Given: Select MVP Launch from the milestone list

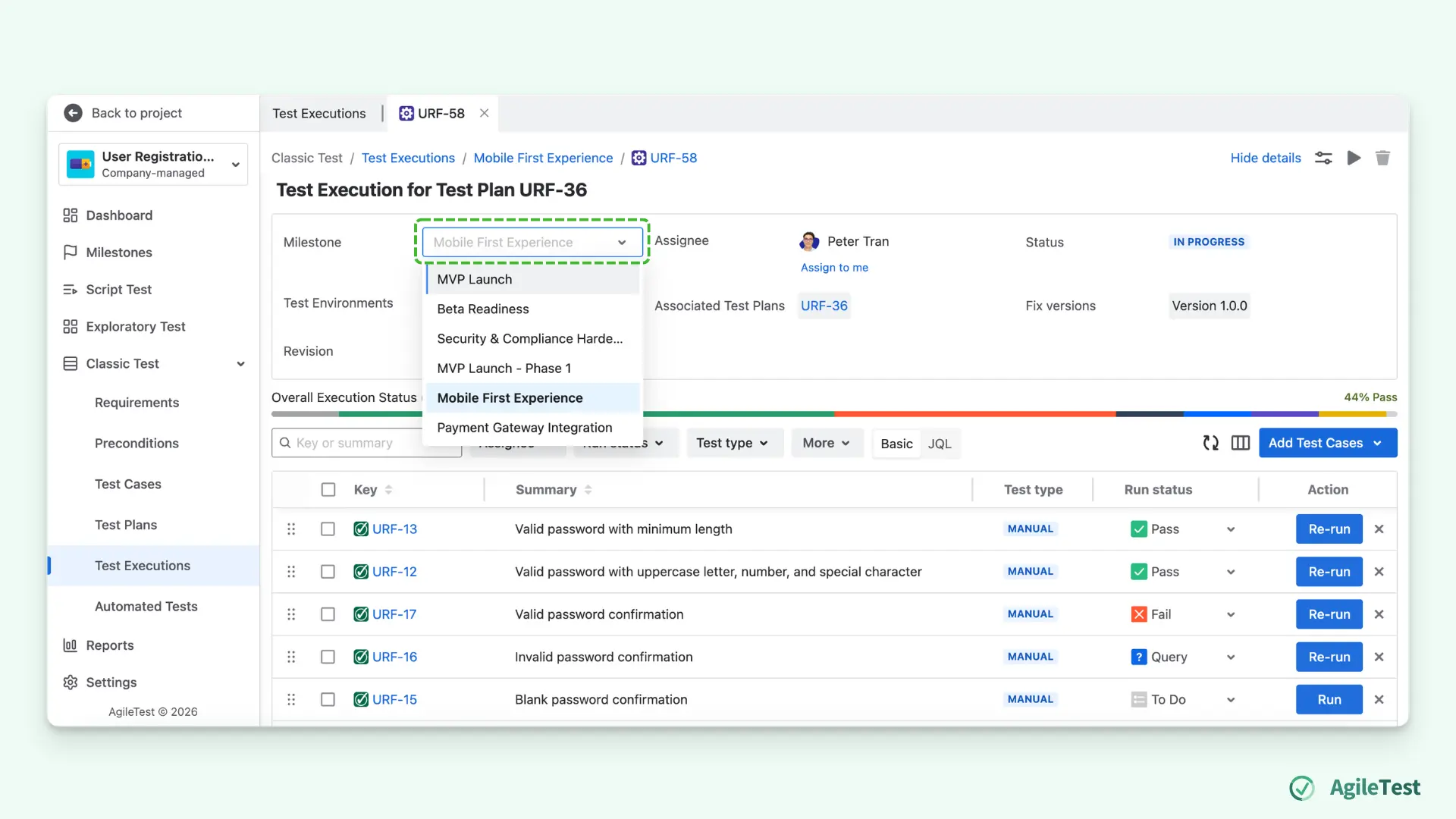Looking at the screenshot, I should 532,279.
